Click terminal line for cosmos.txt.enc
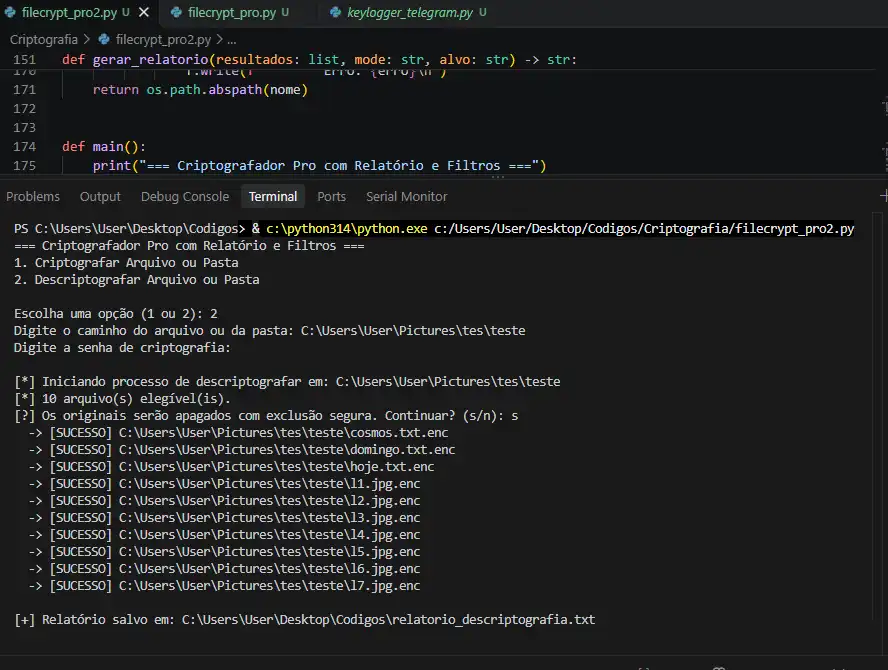 [238, 433]
